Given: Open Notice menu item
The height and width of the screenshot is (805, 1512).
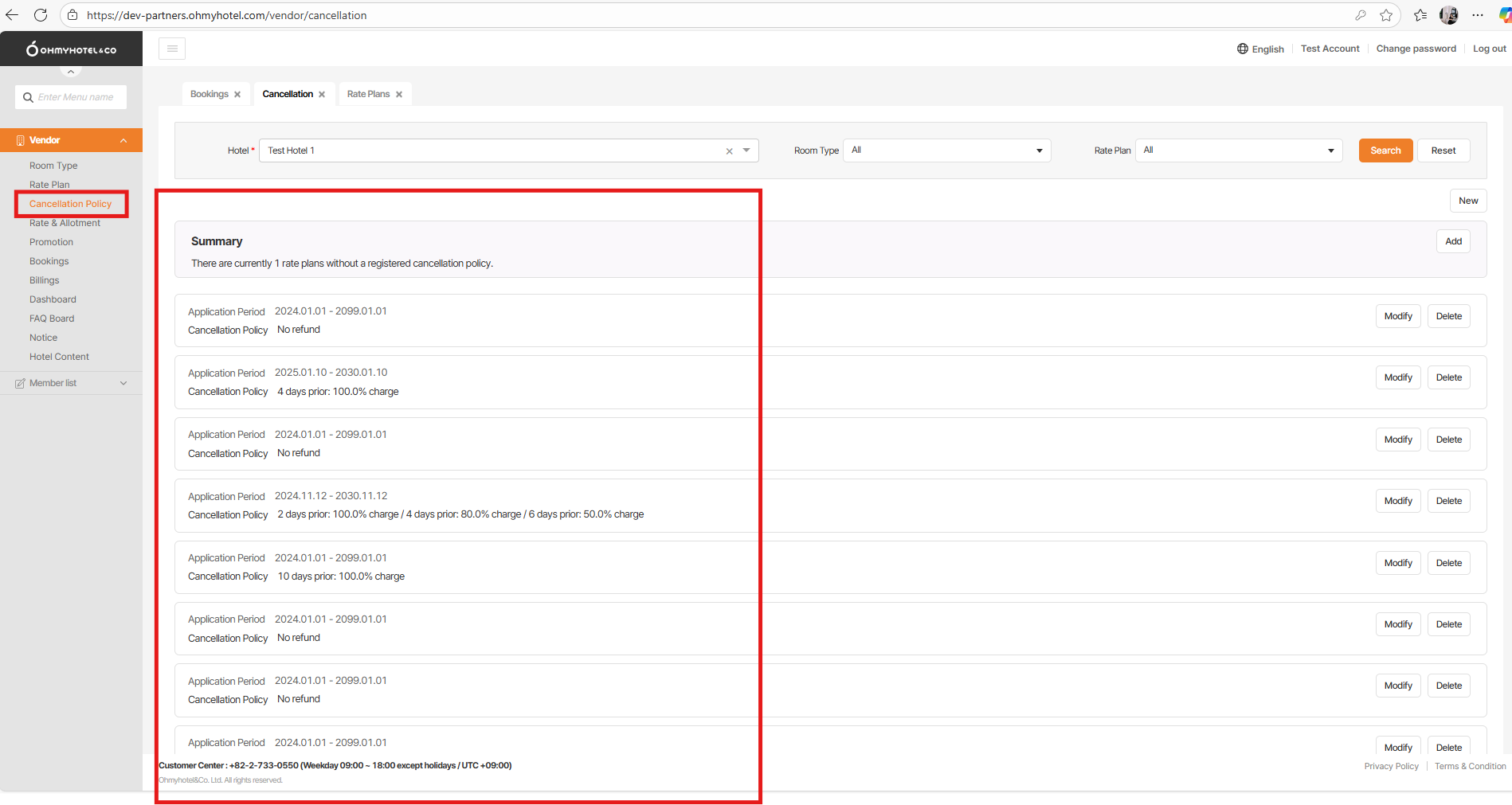Looking at the screenshot, I should tap(43, 338).
